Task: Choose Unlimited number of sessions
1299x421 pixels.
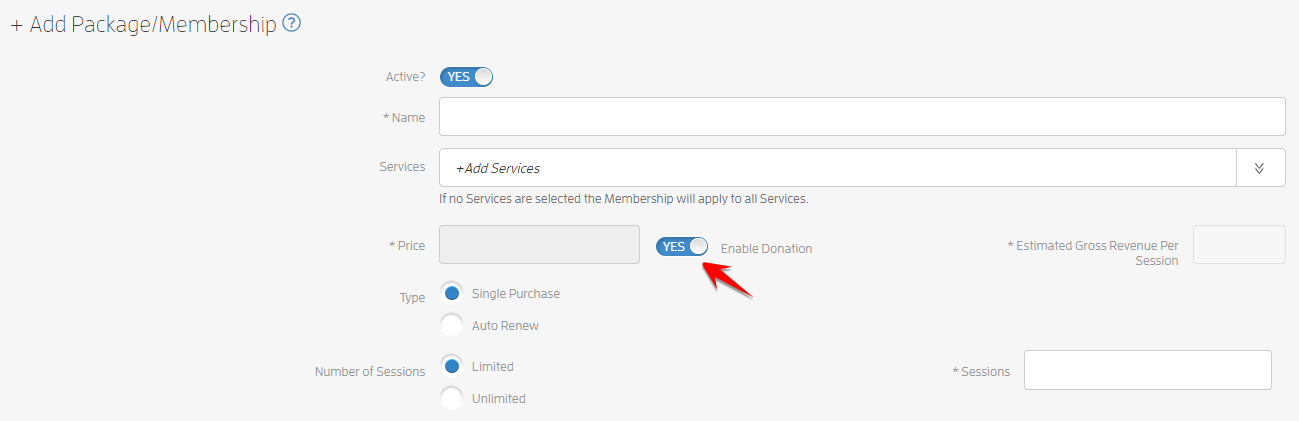Action: coord(452,398)
